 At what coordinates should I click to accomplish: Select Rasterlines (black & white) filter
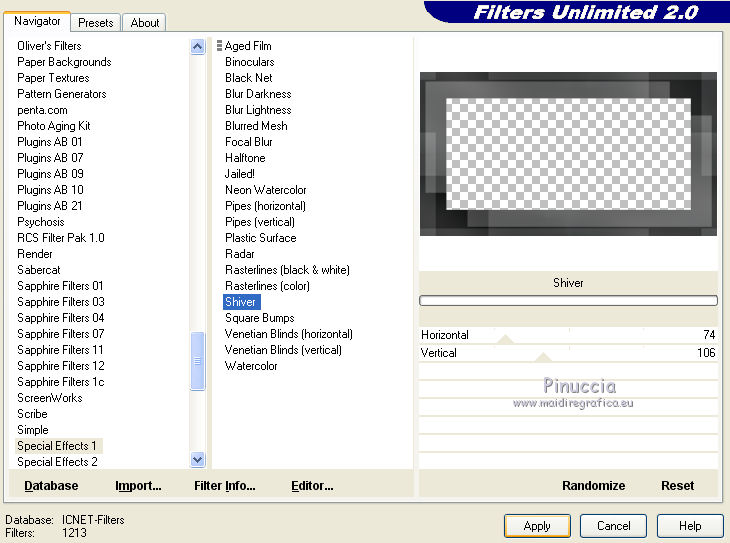pyautogui.click(x=287, y=270)
